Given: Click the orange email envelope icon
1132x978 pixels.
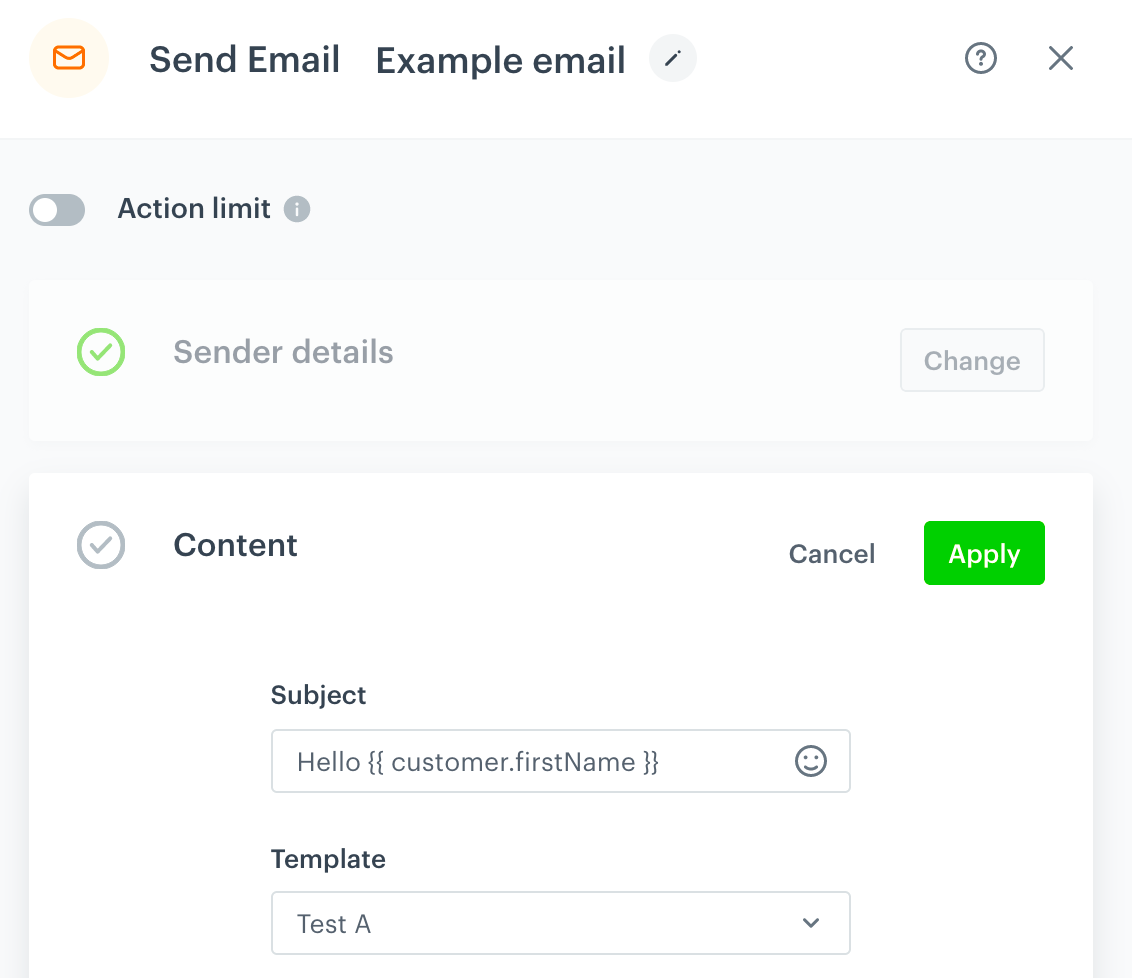Looking at the screenshot, I should (68, 58).
